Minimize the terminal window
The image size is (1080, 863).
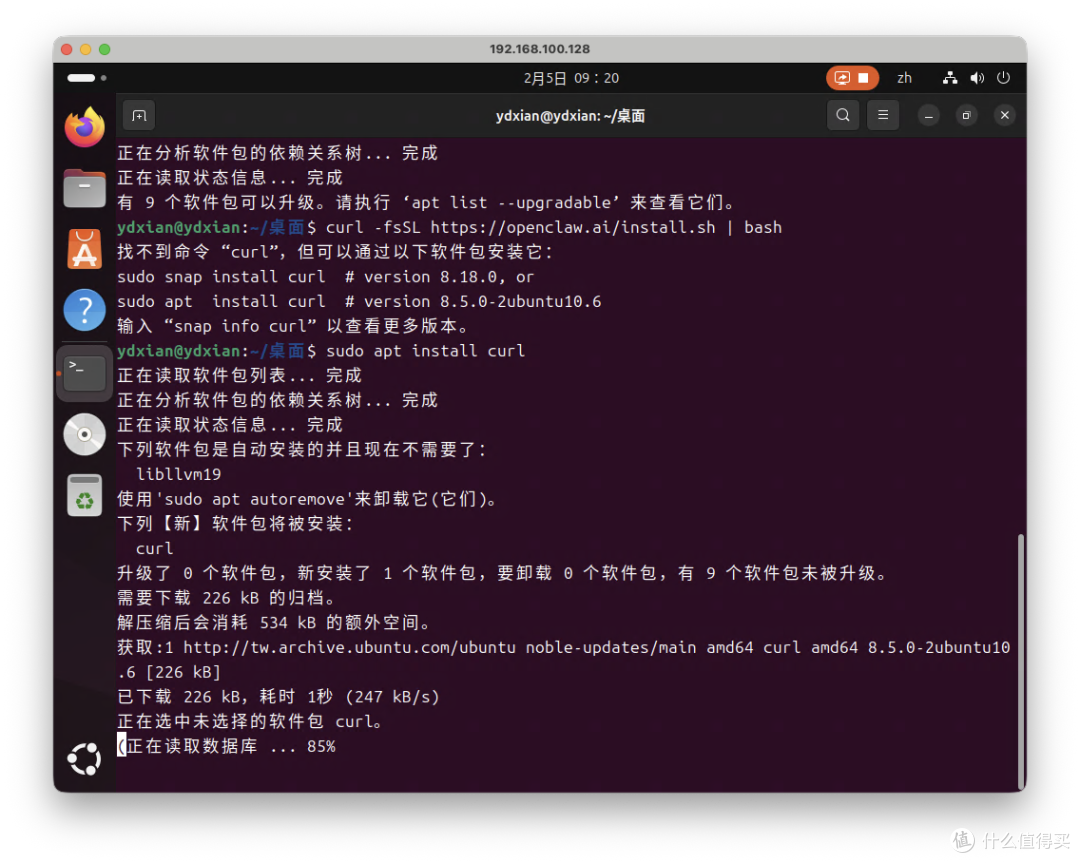pos(928,116)
